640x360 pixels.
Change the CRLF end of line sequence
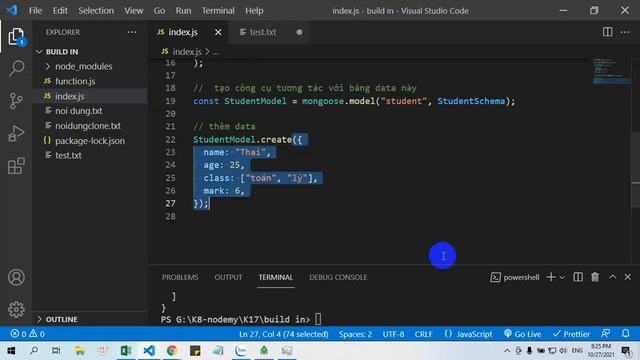tap(423, 334)
